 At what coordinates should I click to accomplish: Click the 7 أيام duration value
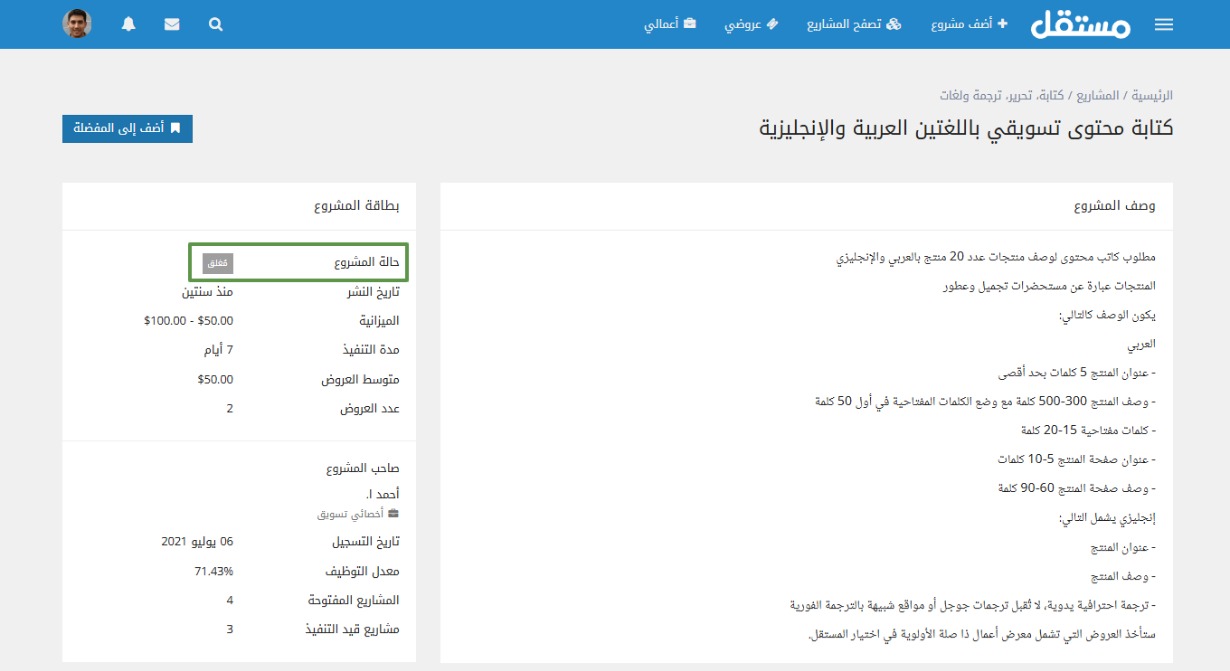(217, 350)
